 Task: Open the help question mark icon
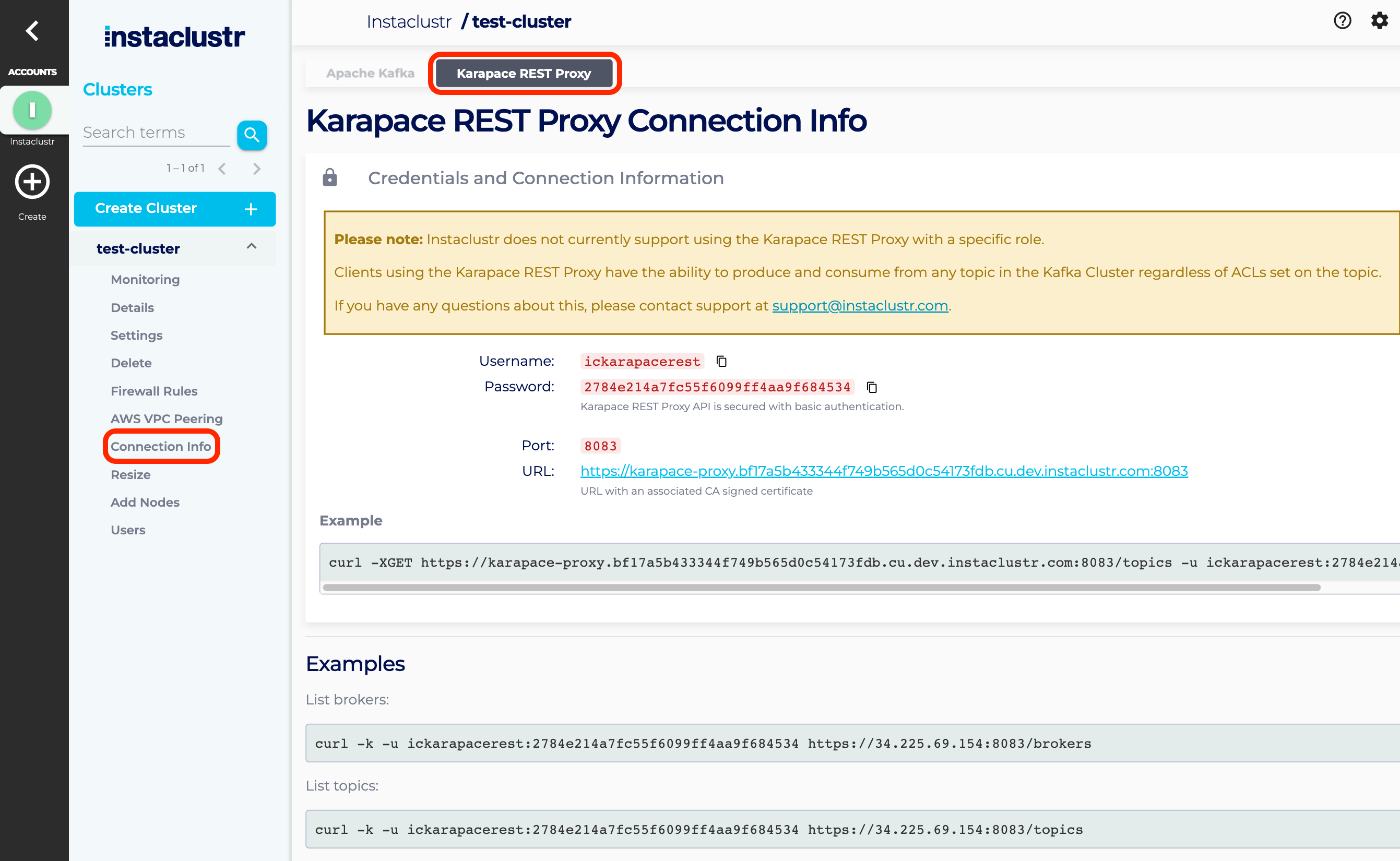1342,21
